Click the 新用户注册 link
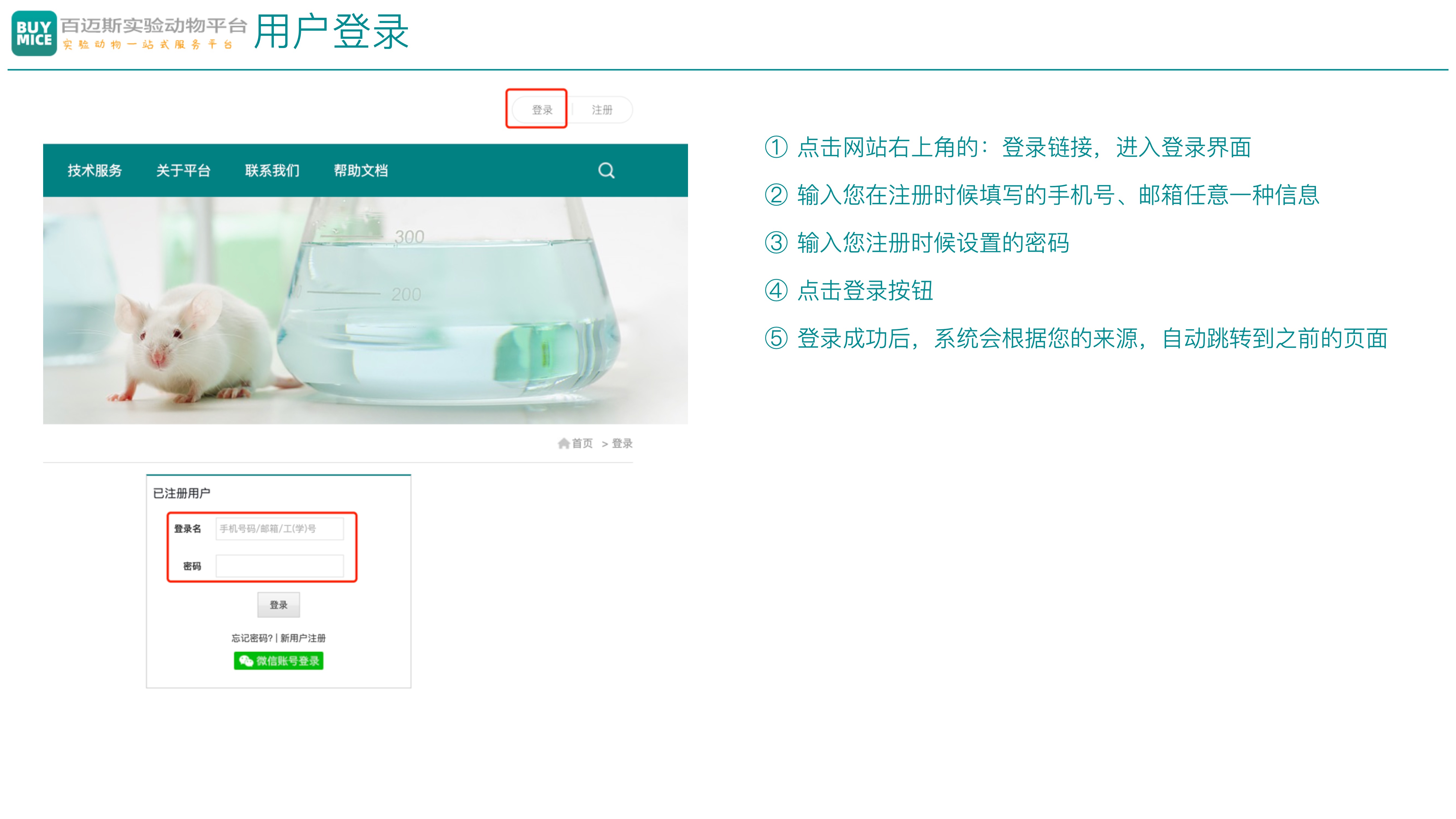This screenshot has width=1456, height=819. (303, 638)
